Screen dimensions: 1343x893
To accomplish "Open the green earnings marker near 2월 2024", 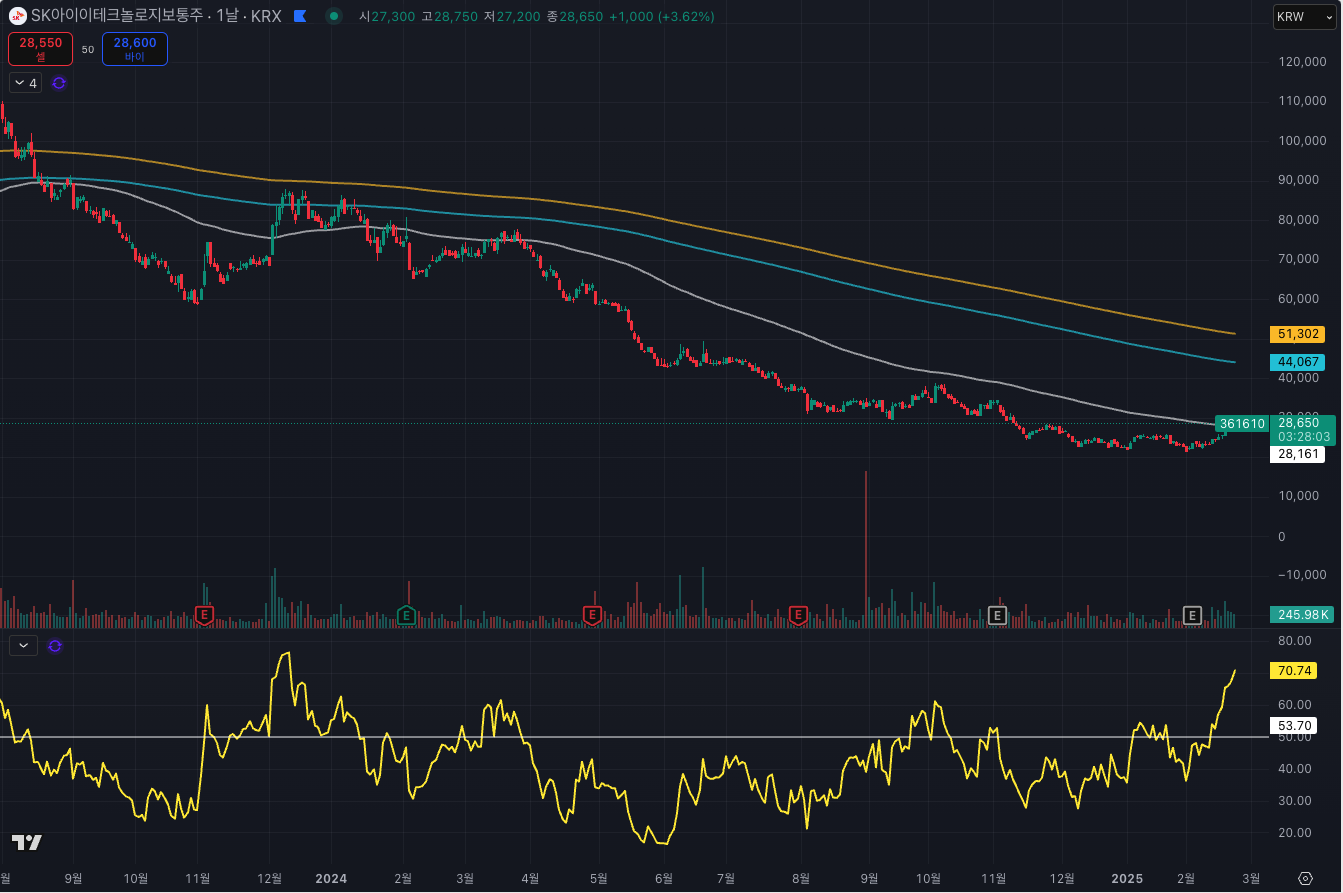I will [407, 614].
